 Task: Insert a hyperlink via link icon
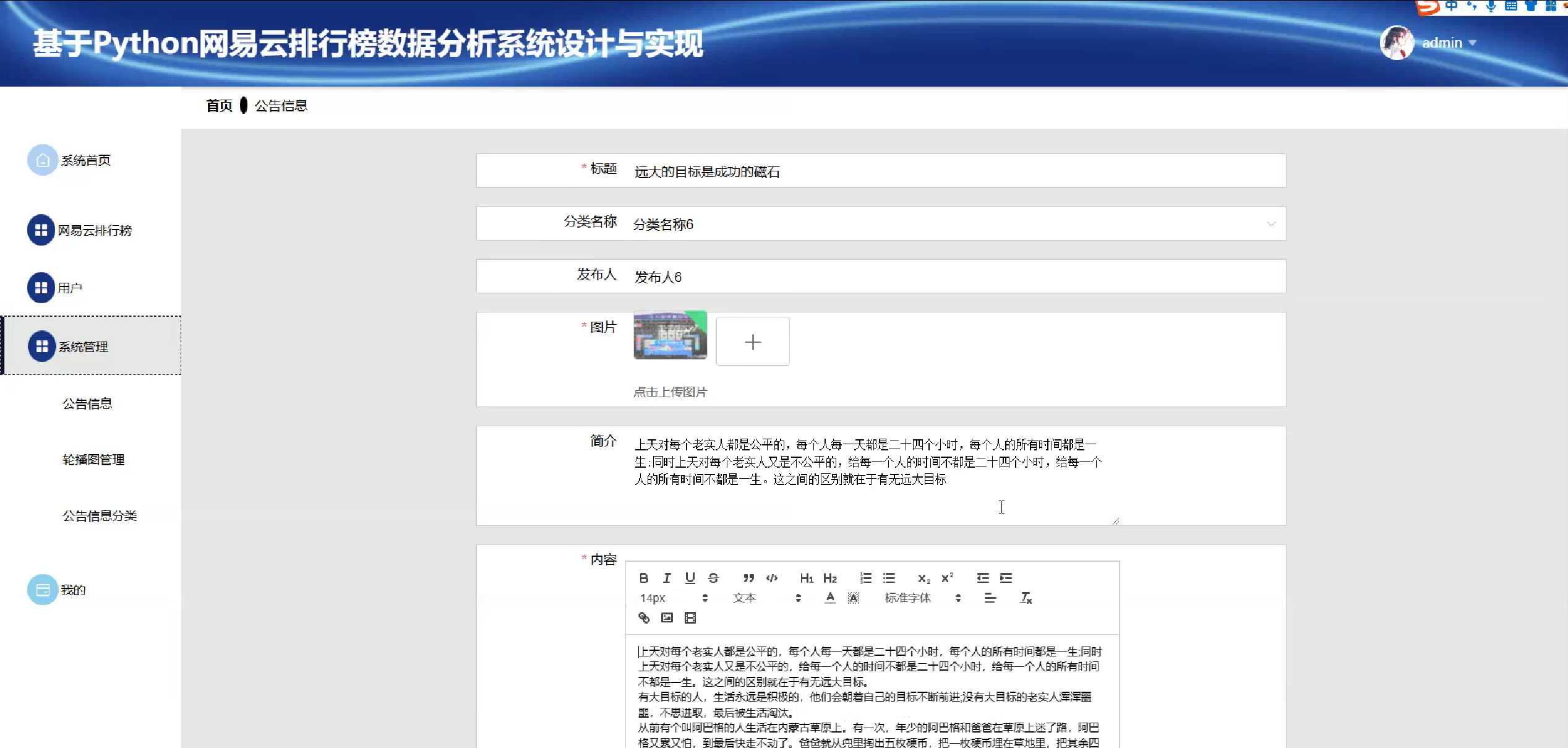coord(644,617)
